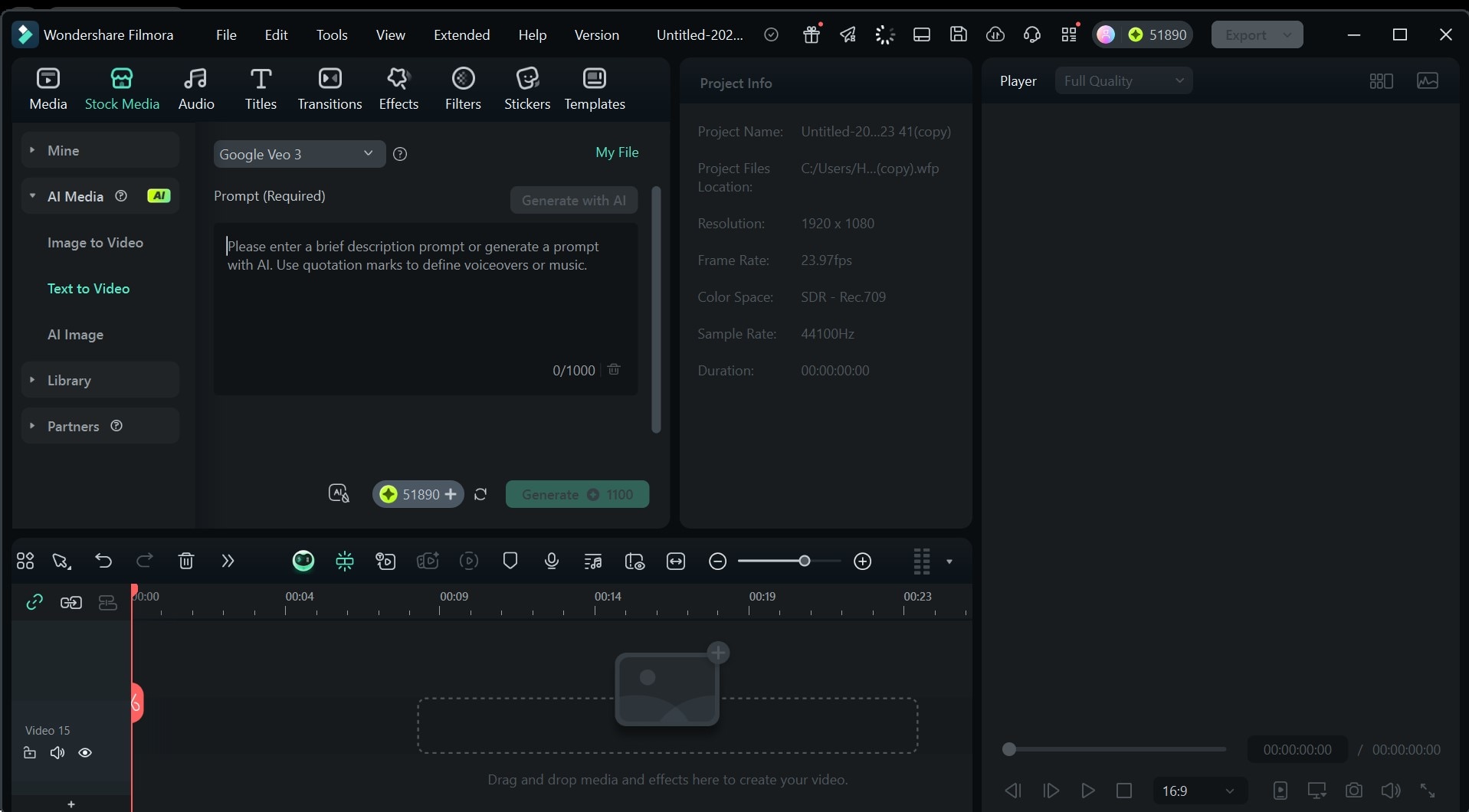Click the Generate with AI button

click(573, 200)
